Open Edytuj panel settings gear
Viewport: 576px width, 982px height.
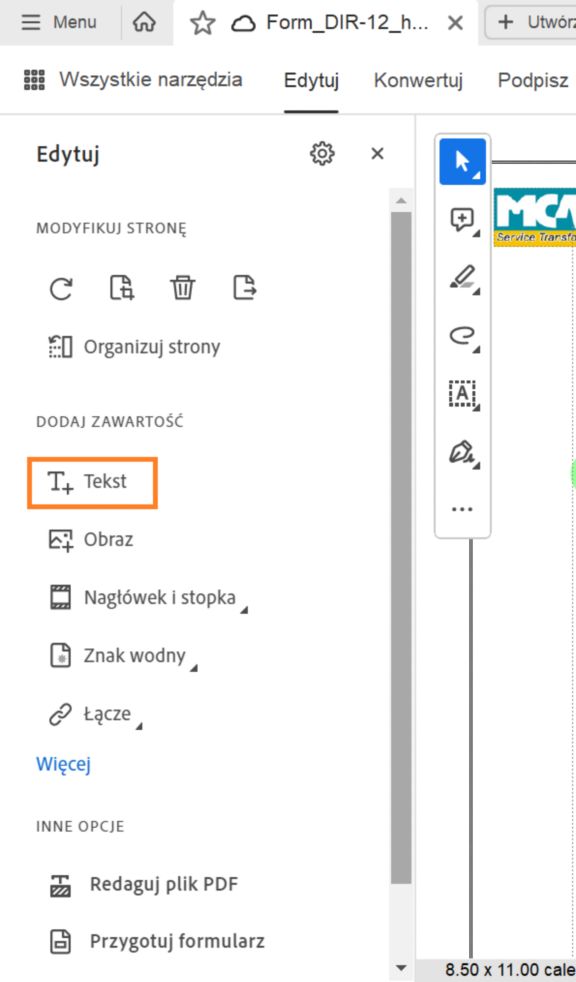tap(321, 153)
